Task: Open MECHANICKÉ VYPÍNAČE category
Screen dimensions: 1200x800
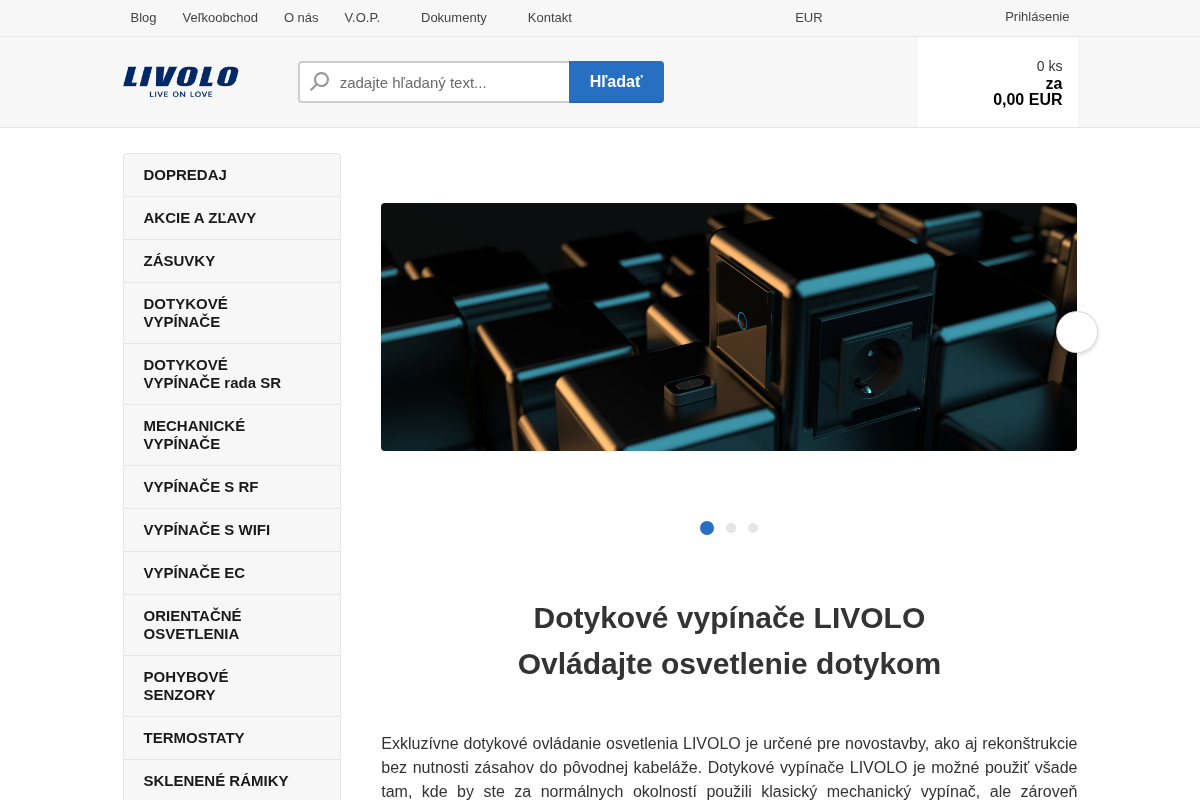Action: [x=232, y=435]
